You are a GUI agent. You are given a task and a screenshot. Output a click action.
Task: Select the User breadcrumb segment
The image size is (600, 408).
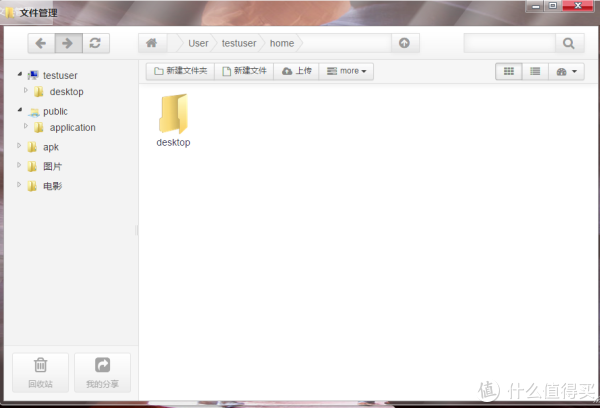(198, 43)
